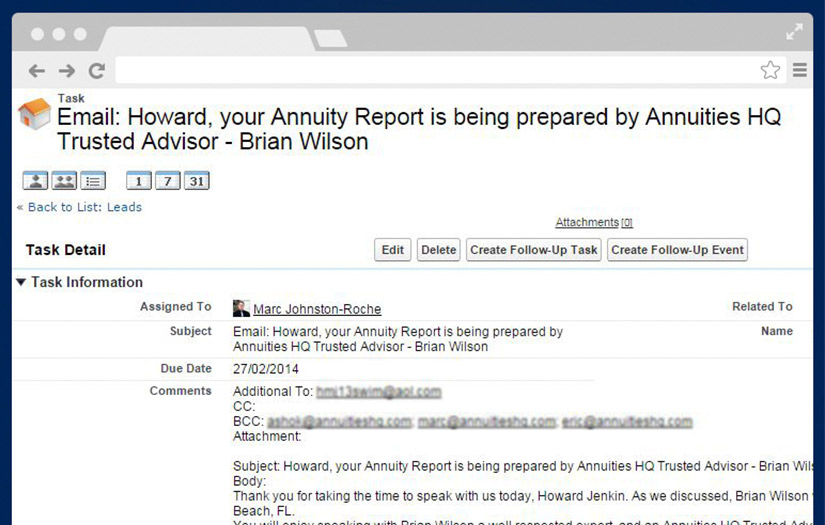The height and width of the screenshot is (525, 825).
Task: Click the first blurred BCC email address
Action: coord(339,422)
